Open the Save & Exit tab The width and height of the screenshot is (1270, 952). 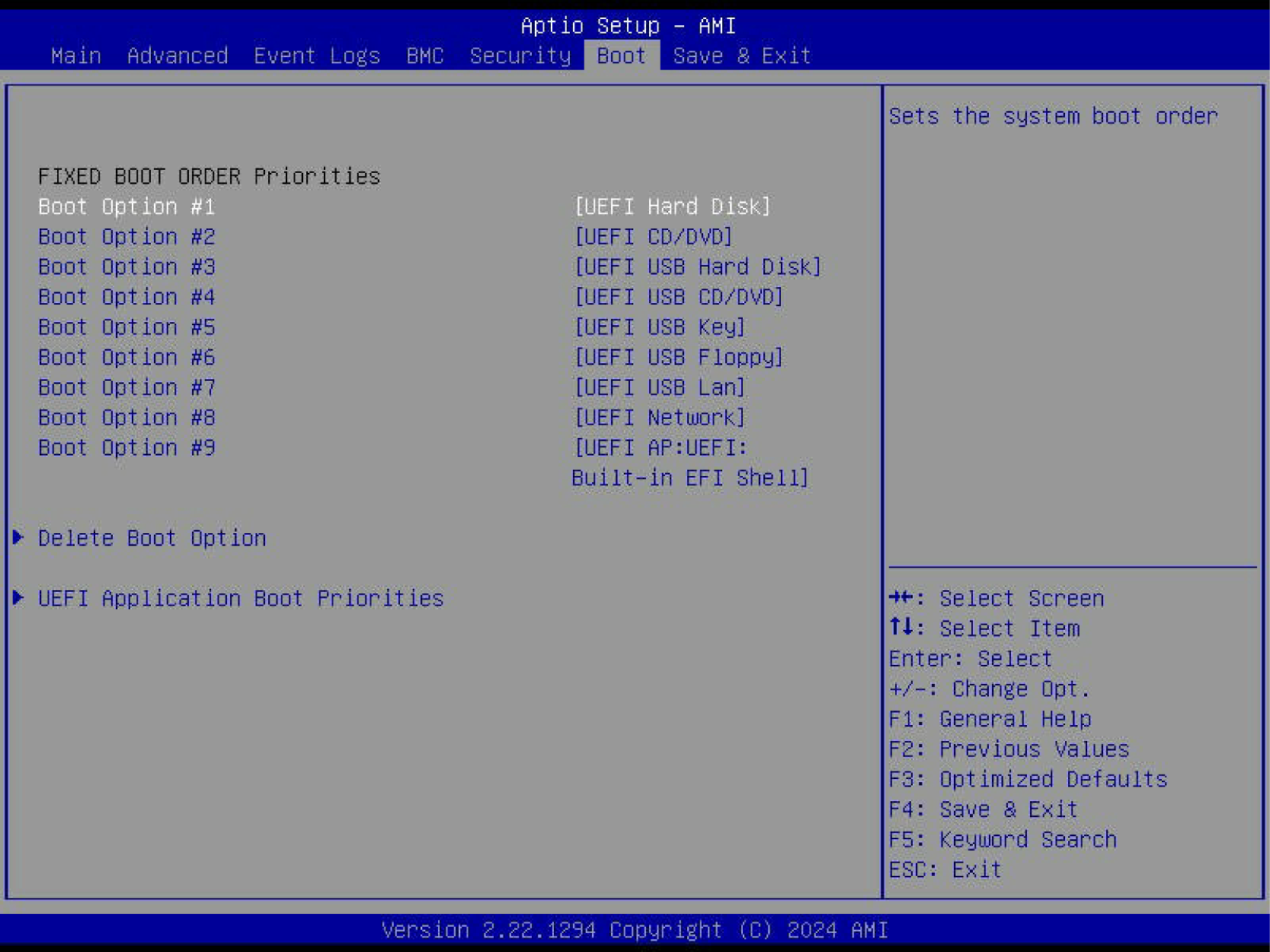742,56
